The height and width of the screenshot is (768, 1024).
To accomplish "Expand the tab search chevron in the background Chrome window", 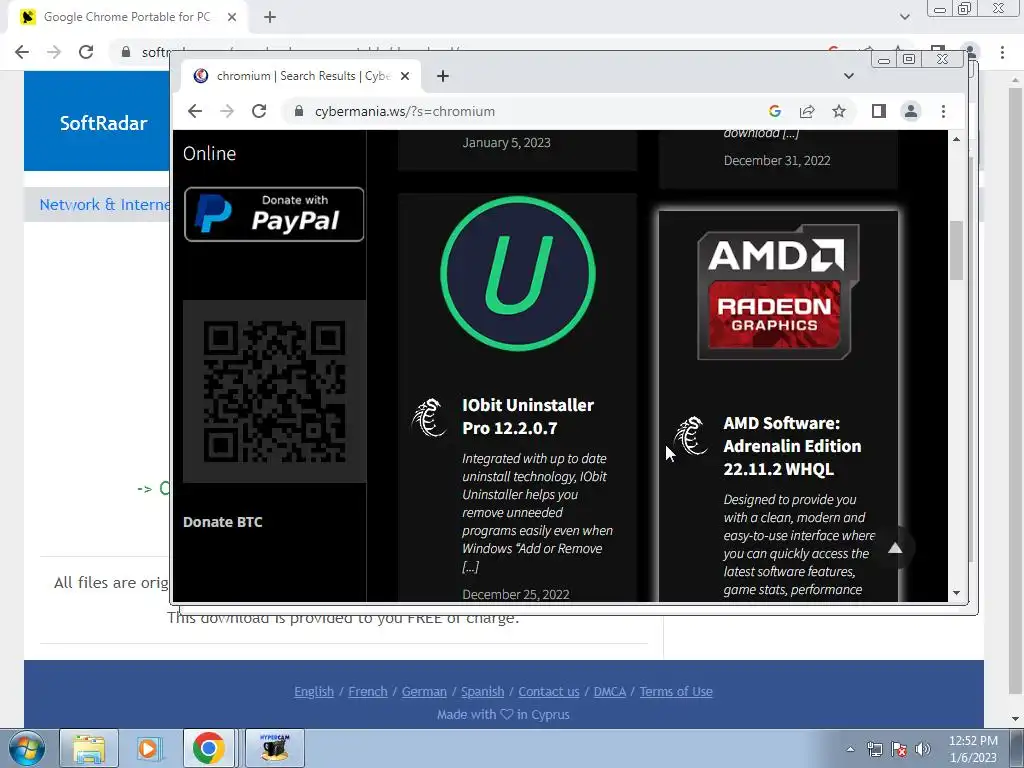I will (x=904, y=17).
